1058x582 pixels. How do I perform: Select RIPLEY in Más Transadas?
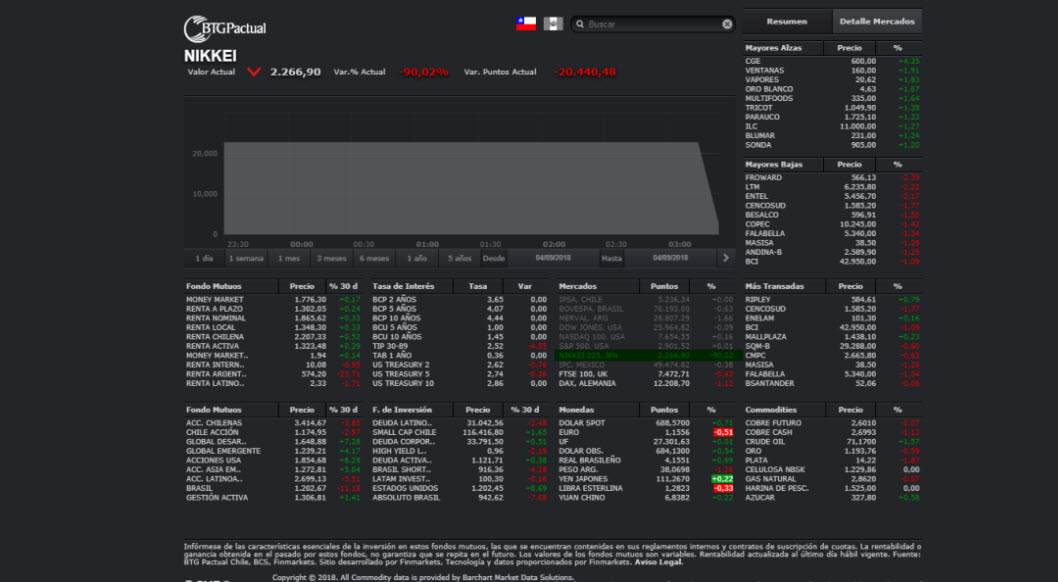pyautogui.click(x=833, y=299)
